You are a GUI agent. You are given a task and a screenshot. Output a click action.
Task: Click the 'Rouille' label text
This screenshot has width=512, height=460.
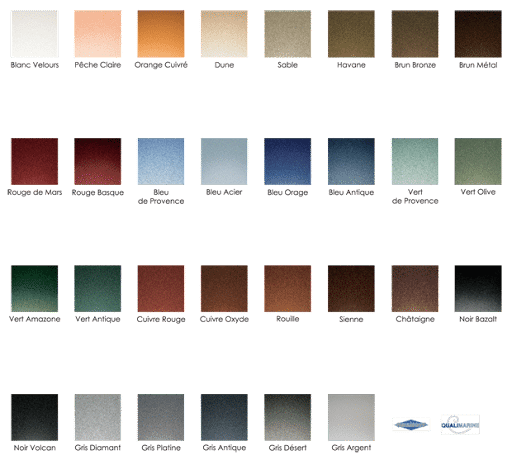288,319
